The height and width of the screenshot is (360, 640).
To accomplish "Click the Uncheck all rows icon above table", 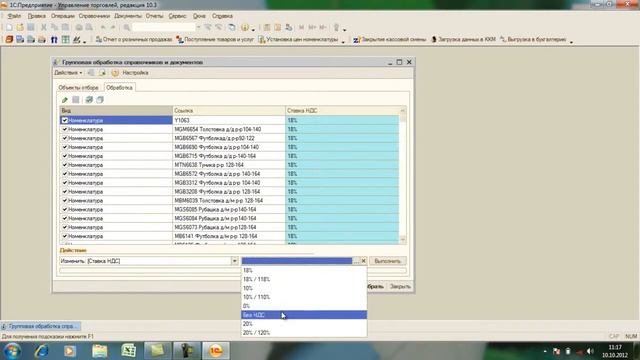I will [100, 100].
